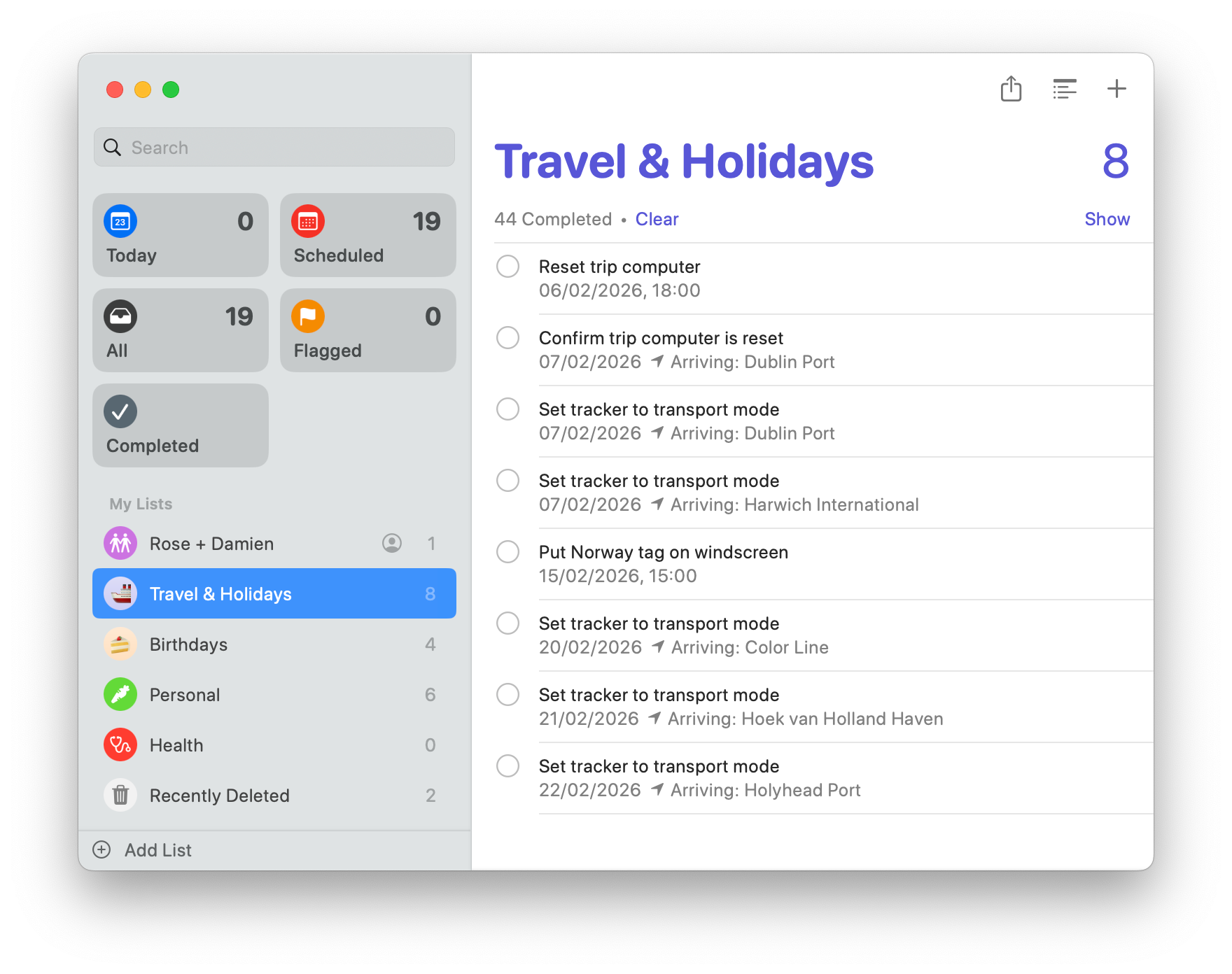Mark Put Norway tag on windscreen done

pyautogui.click(x=507, y=552)
